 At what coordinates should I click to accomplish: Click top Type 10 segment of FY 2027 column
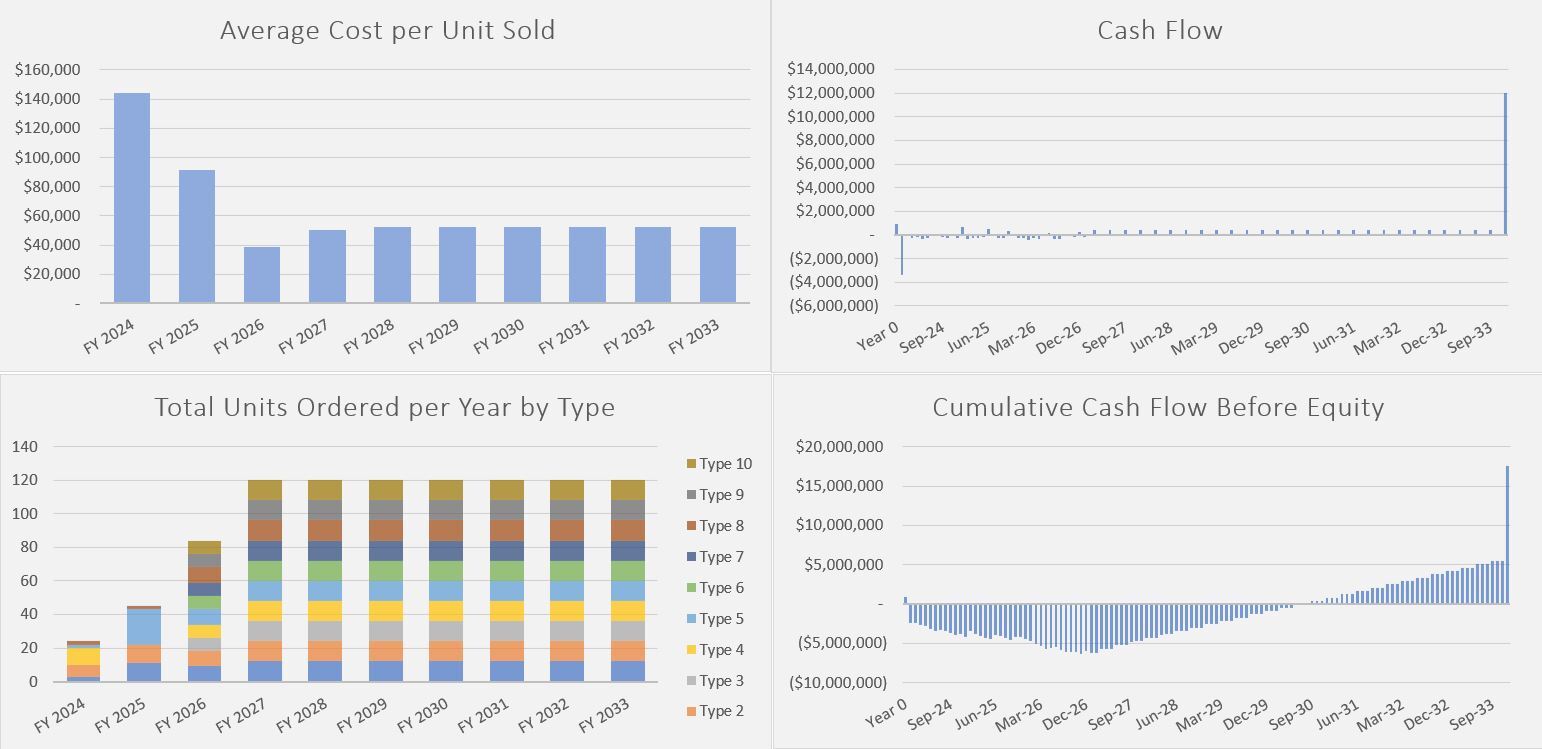click(x=265, y=490)
